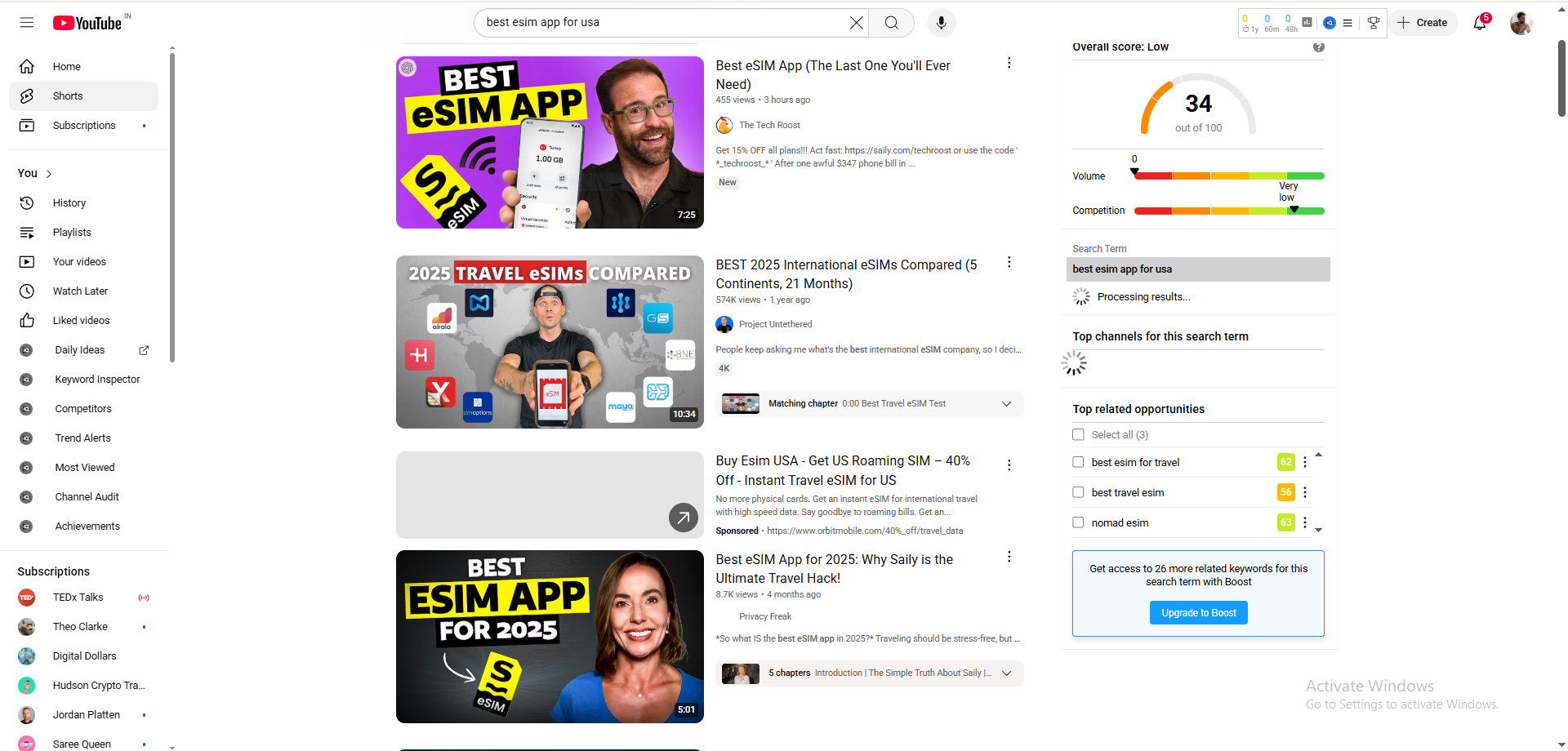This screenshot has height=751, width=1568.
Task: Open History in the sidebar
Action: (83, 203)
